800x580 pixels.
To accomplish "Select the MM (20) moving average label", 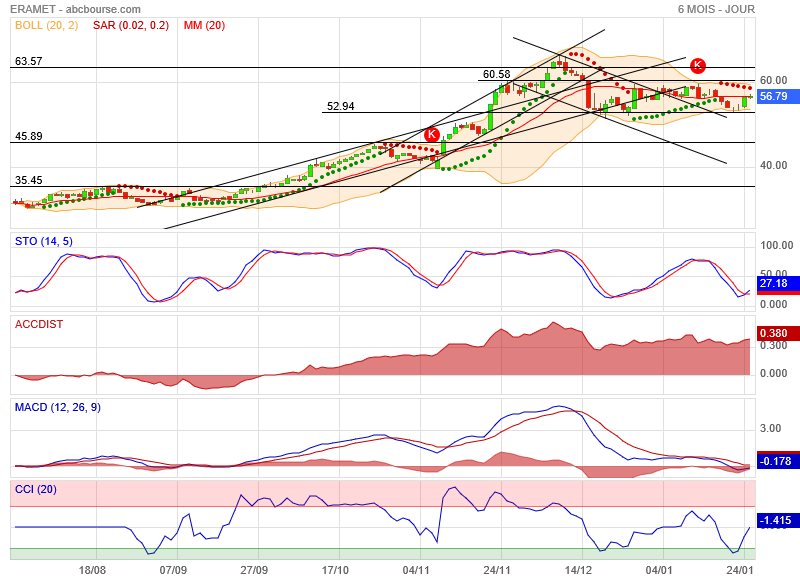I will click(204, 26).
